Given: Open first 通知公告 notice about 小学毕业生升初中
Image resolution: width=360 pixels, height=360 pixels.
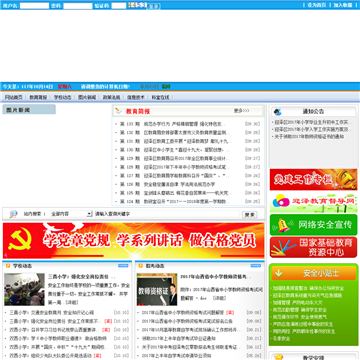Looking at the screenshot, I should tap(312, 122).
